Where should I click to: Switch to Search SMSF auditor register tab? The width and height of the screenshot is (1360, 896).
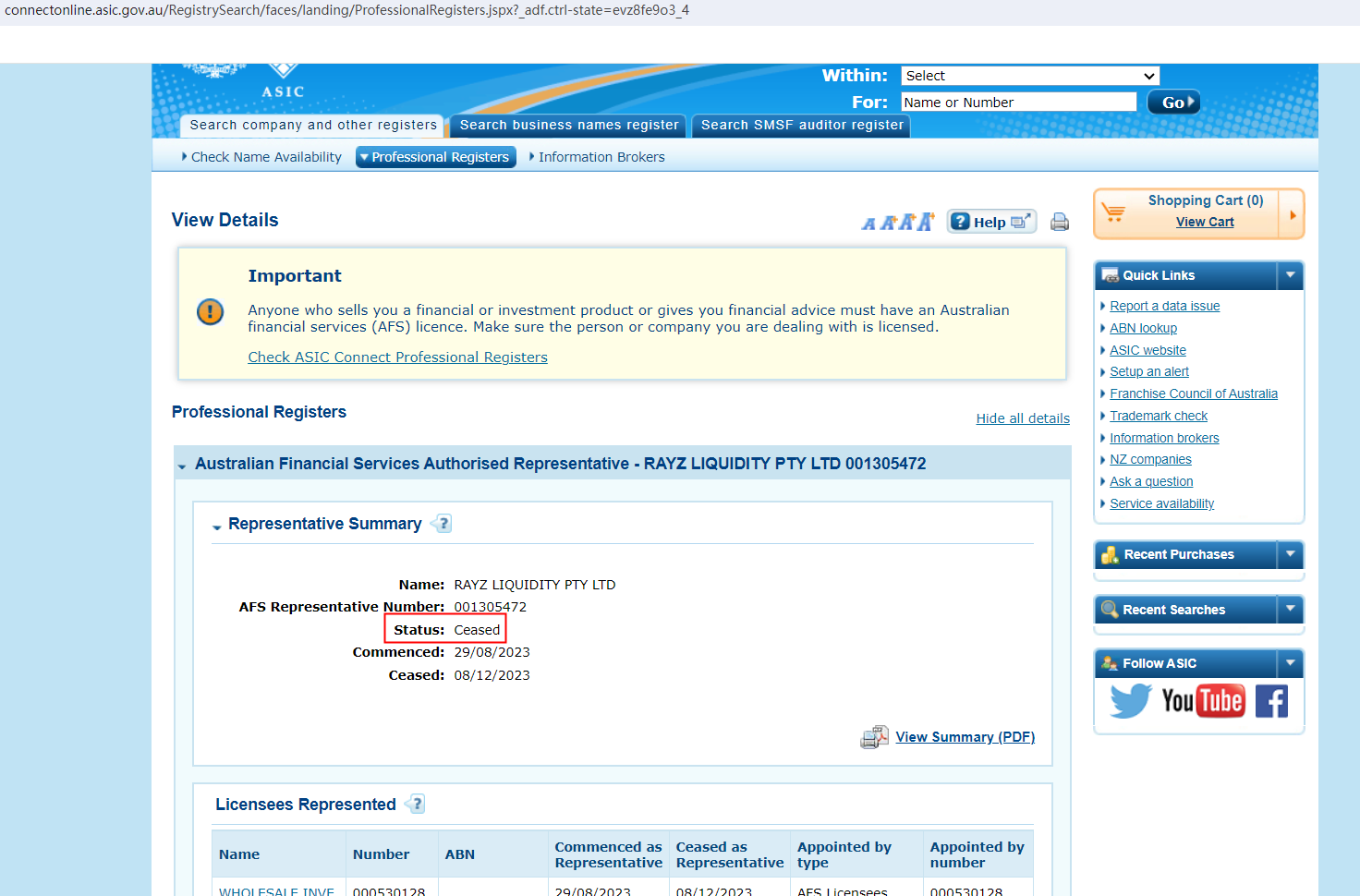pyautogui.click(x=802, y=126)
